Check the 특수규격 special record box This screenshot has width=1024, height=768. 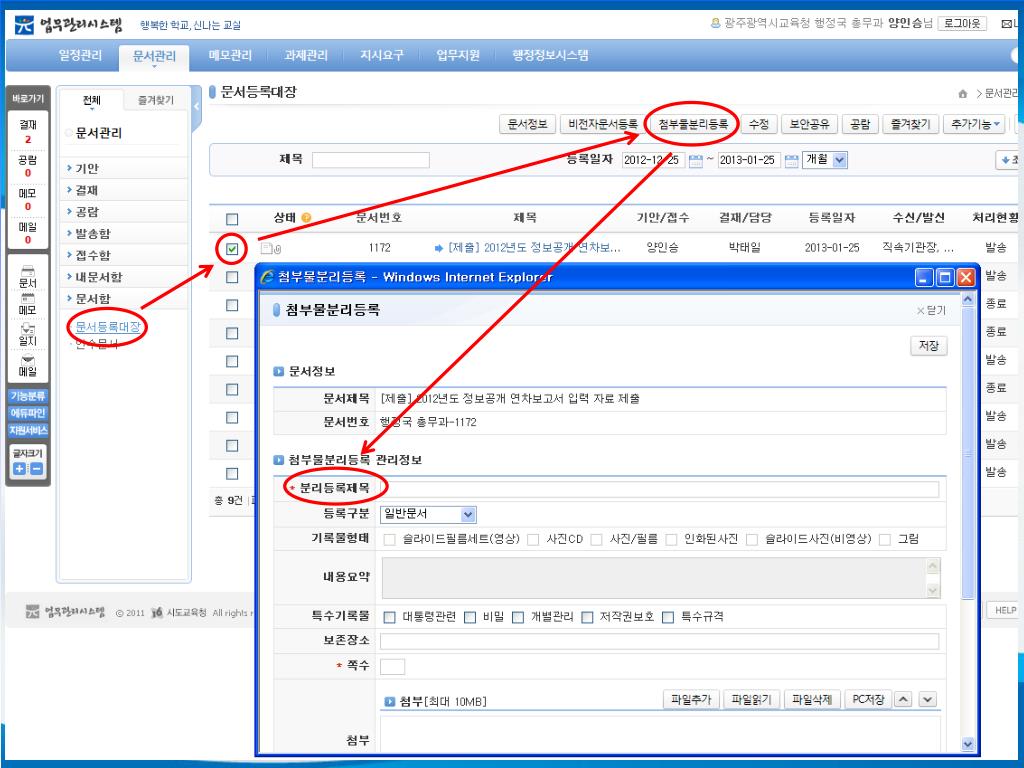(668, 617)
